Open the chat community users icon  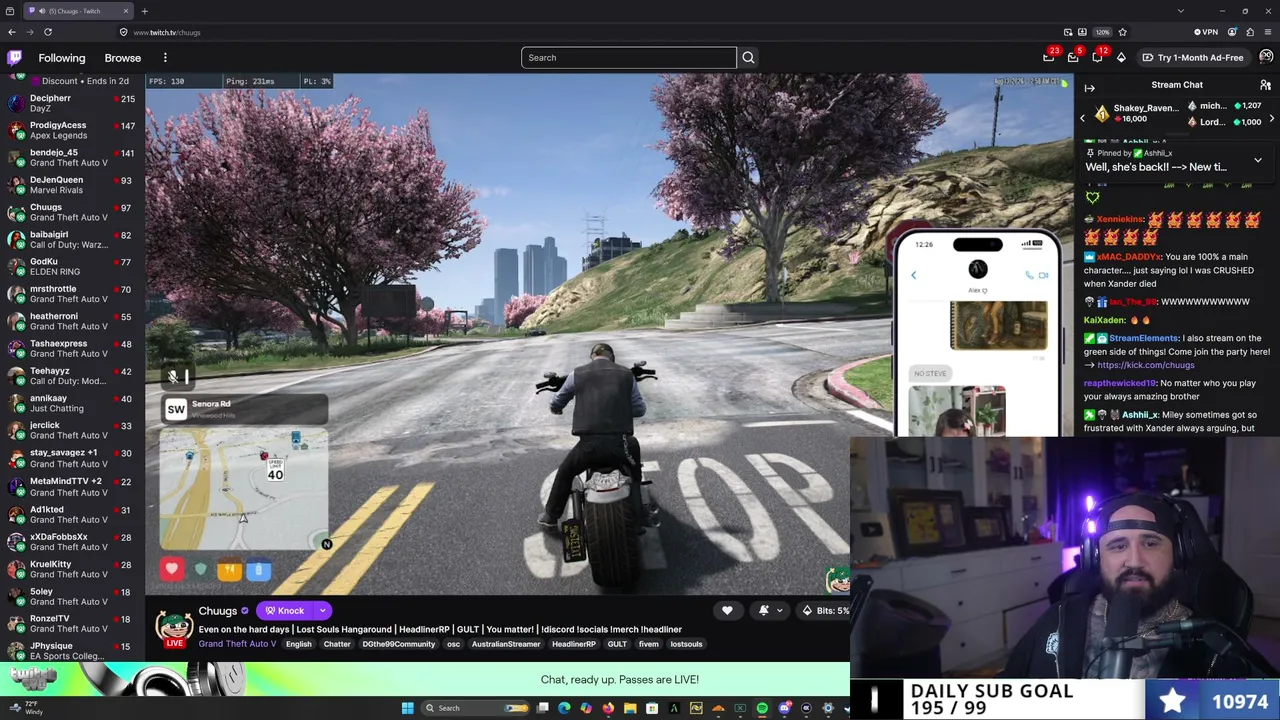pos(1265,86)
